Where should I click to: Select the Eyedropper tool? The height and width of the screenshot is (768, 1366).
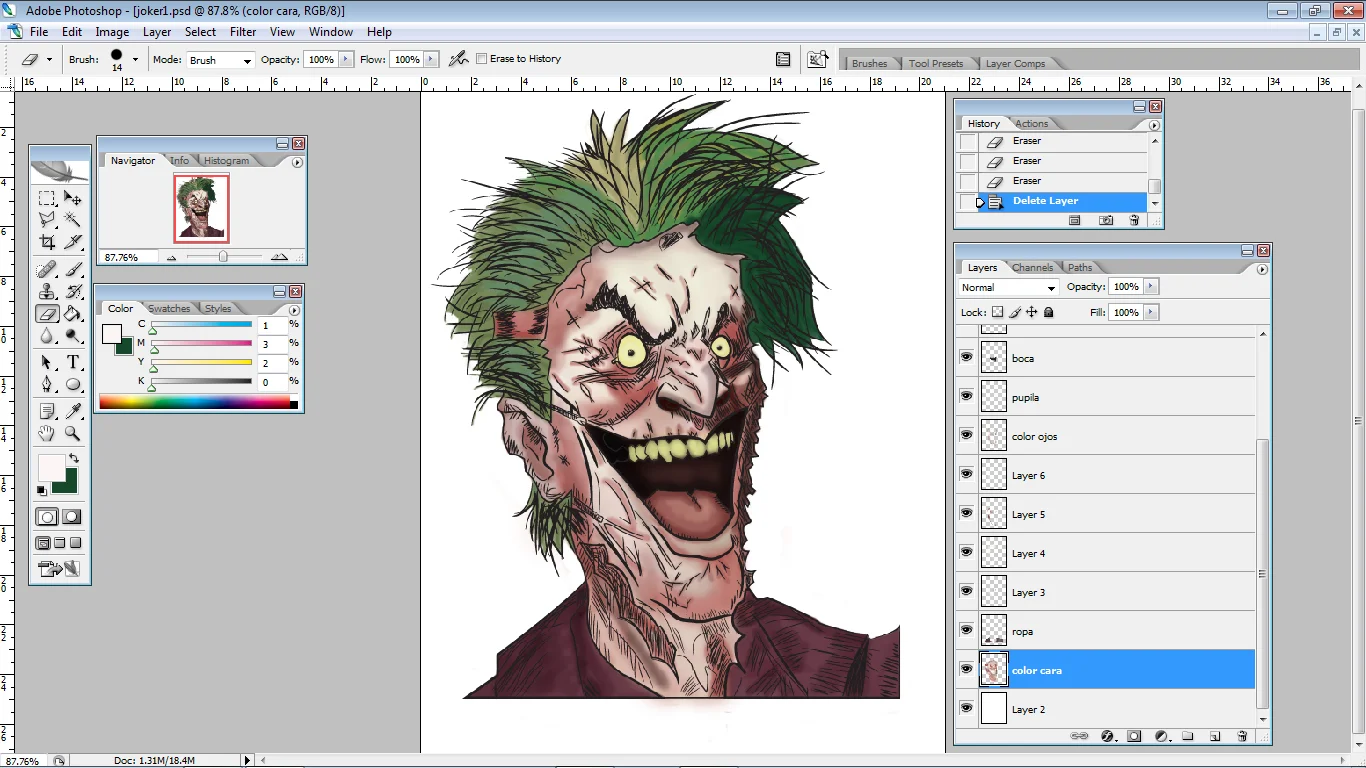[73, 411]
